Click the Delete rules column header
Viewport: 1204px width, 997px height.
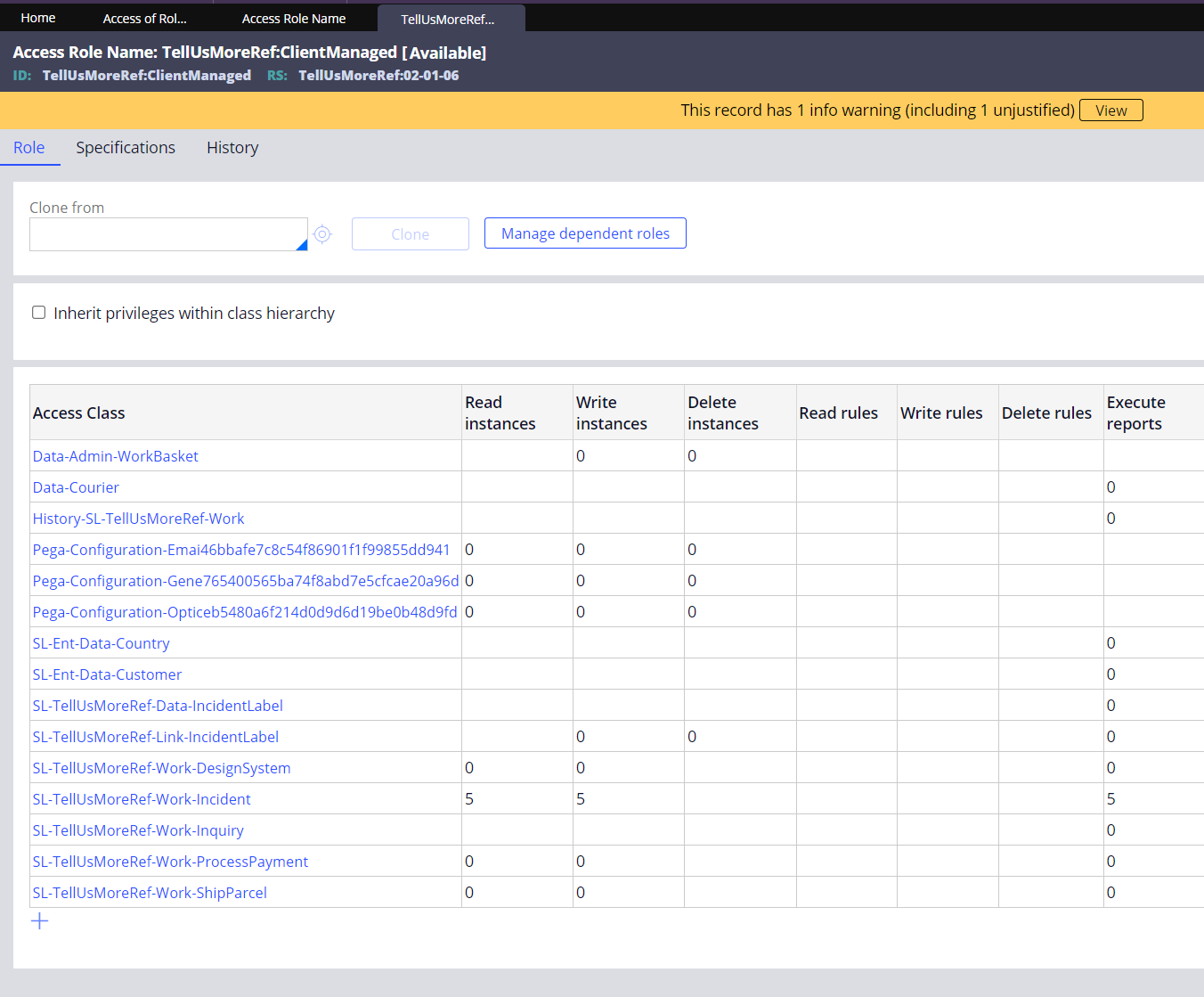(1051, 413)
